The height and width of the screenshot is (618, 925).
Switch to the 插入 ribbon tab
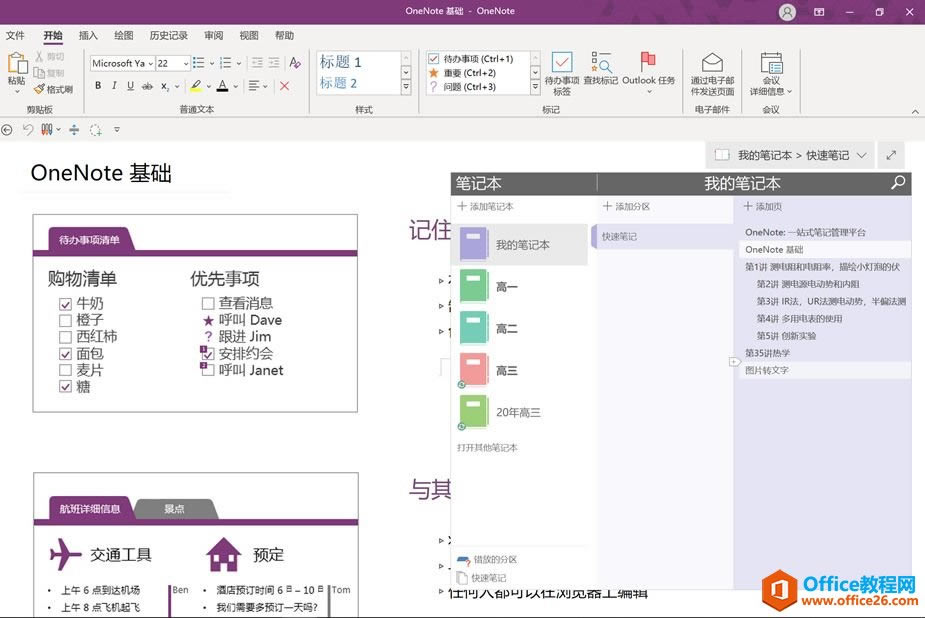coord(87,34)
